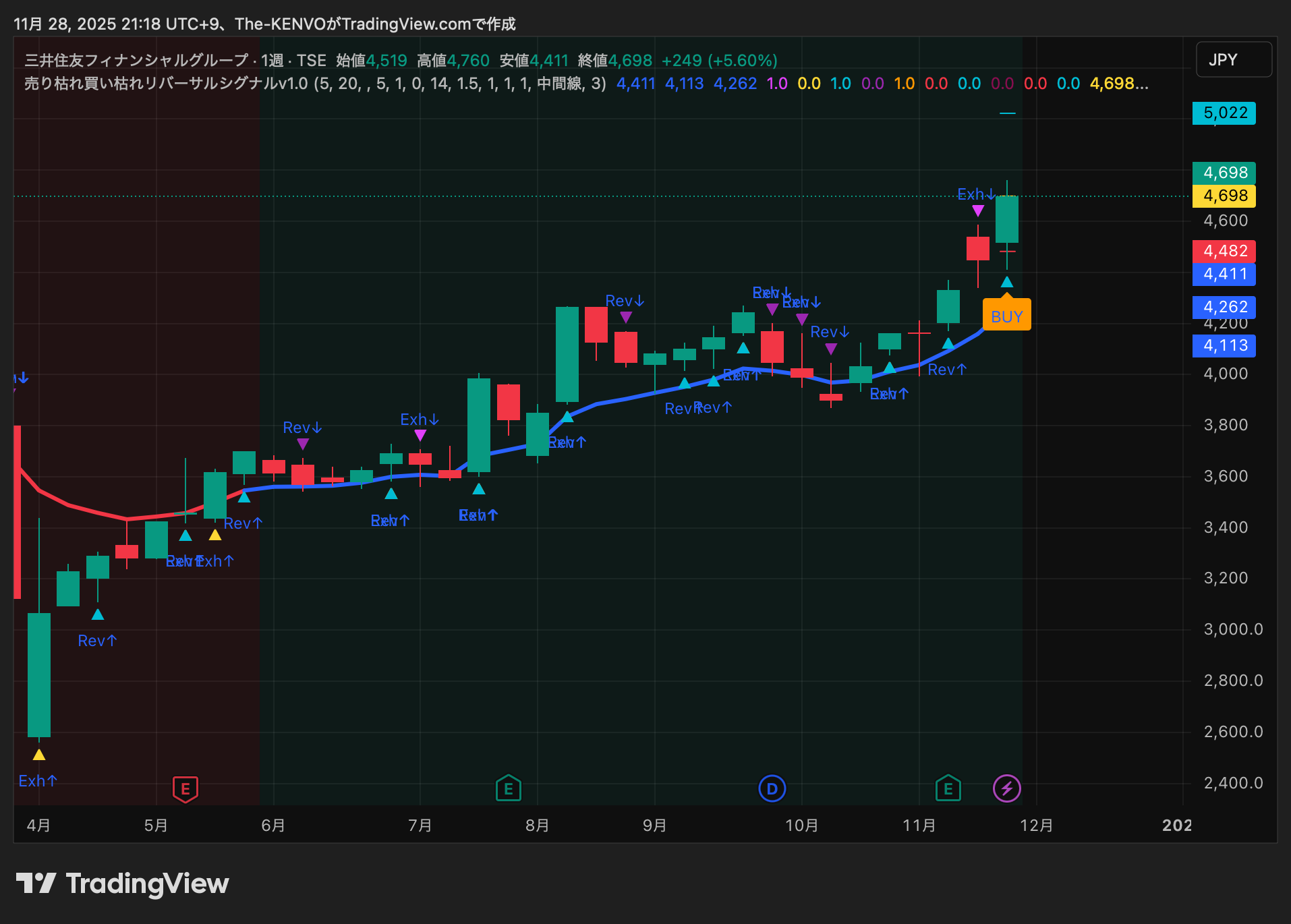Viewport: 1291px width, 924px height.
Task: Click the symbol title 三井住友フィナンシャルグループ
Action: pyautogui.click(x=136, y=61)
